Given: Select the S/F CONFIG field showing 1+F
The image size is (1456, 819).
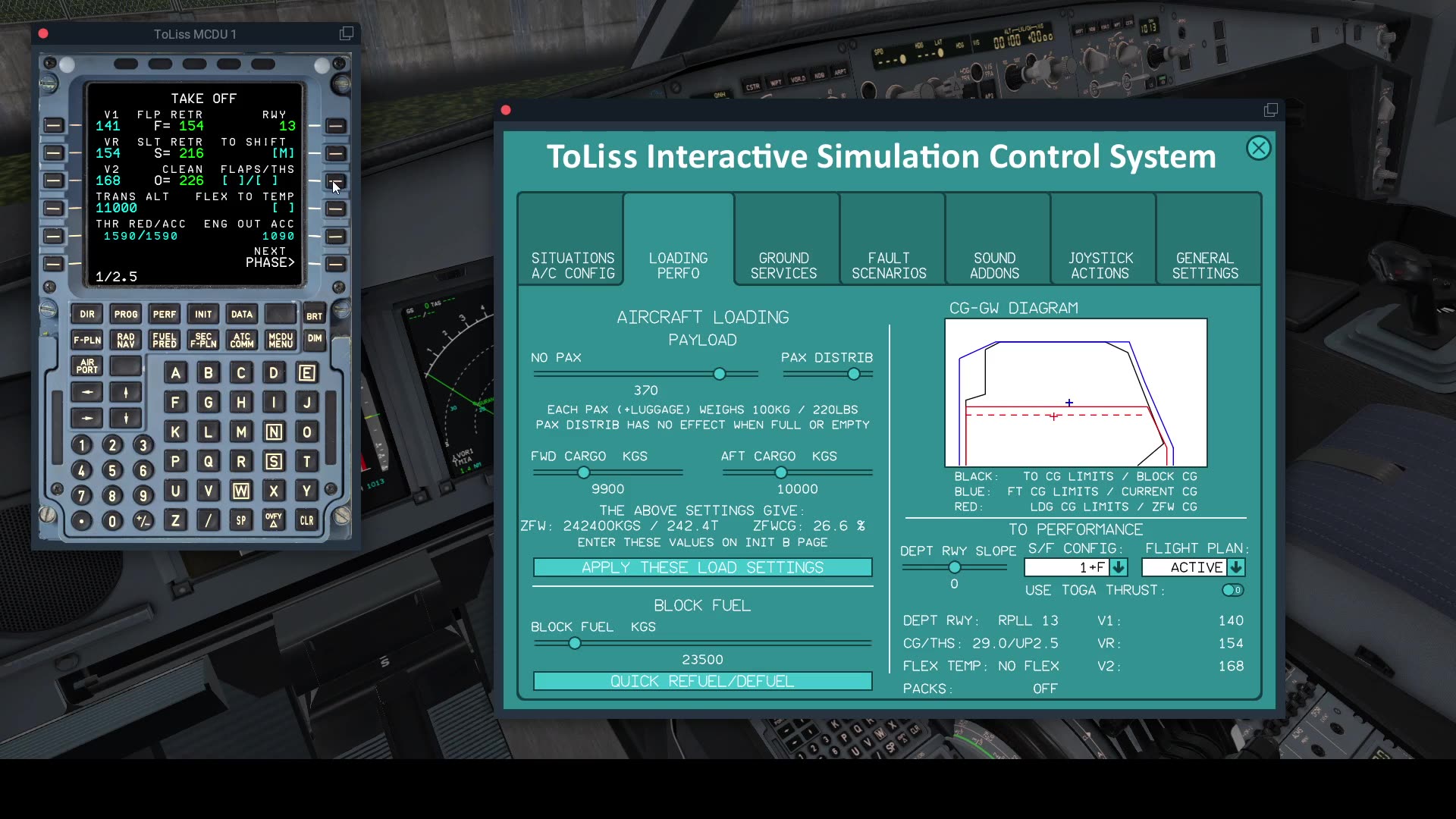Looking at the screenshot, I should tap(1067, 567).
